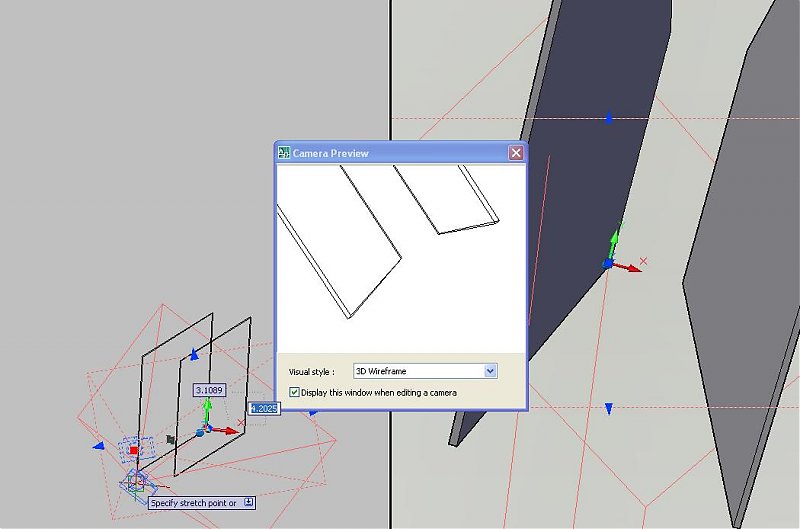Click the highlighted 4.2025 dynamic input field

[264, 409]
